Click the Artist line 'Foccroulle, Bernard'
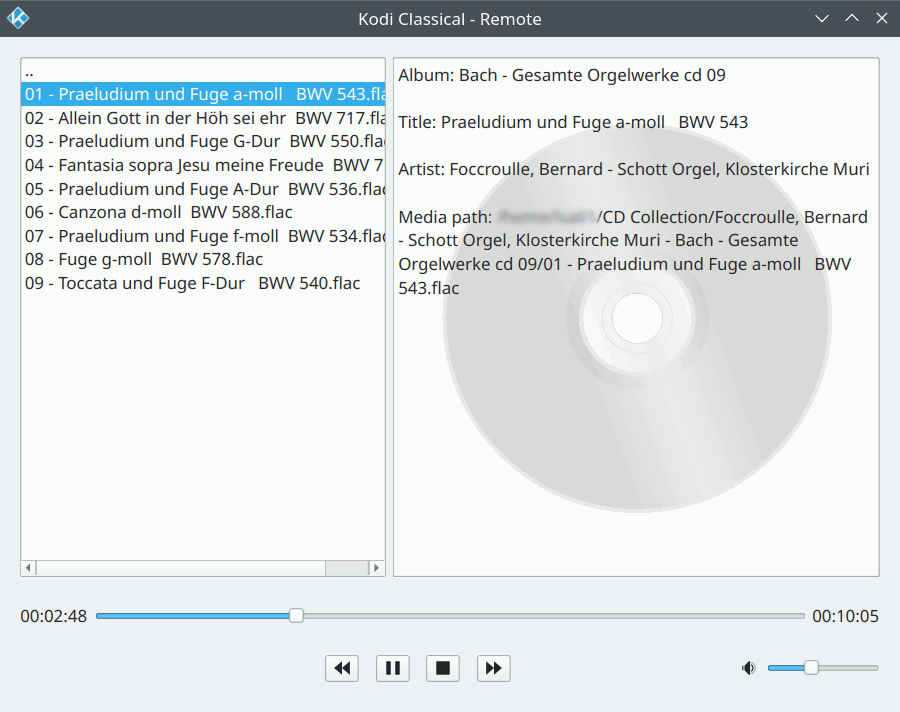 click(x=634, y=169)
